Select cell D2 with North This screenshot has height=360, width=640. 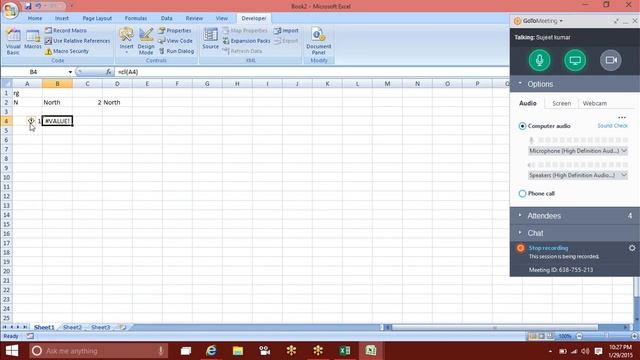tap(117, 102)
